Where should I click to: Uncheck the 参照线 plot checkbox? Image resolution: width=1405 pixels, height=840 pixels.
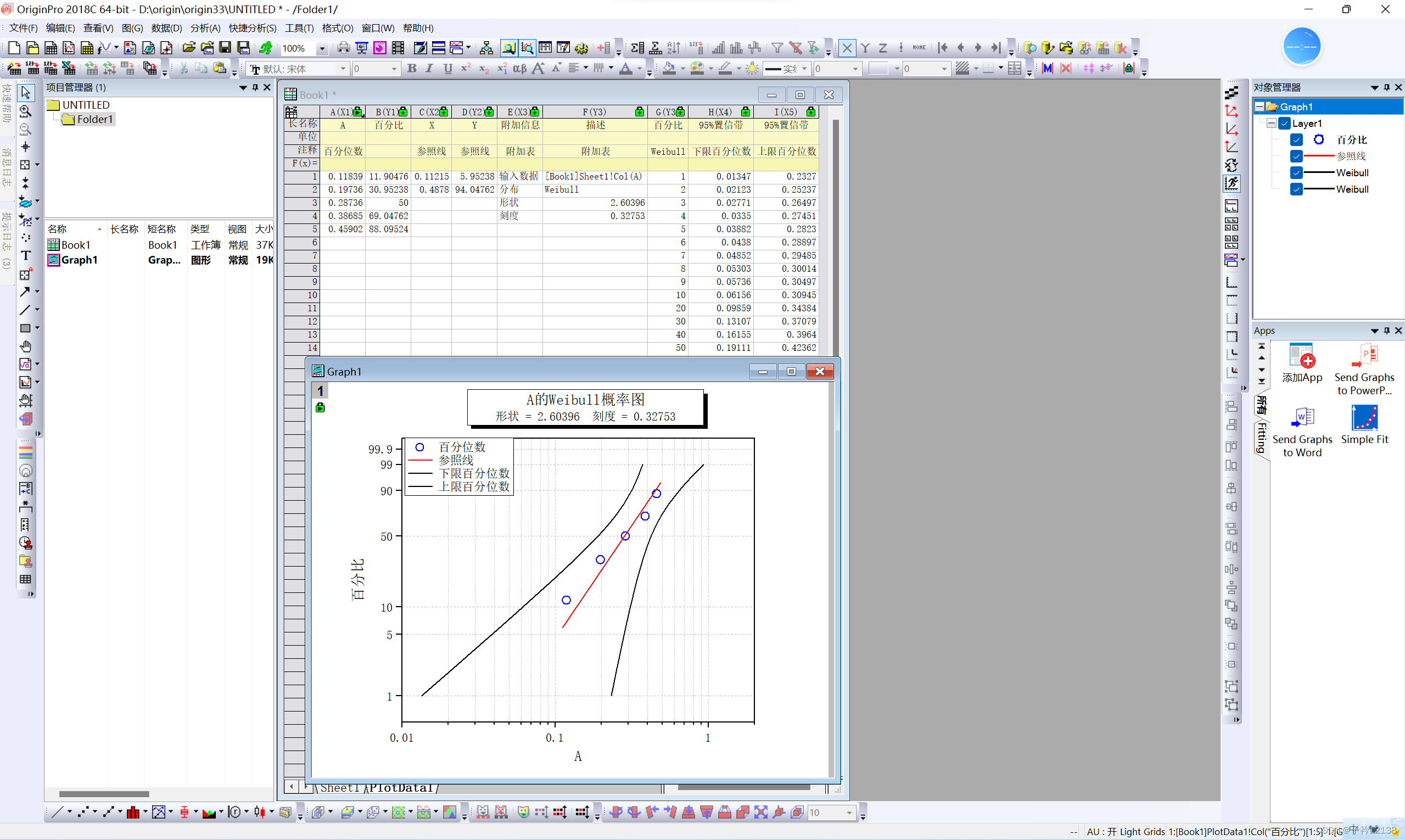coord(1296,156)
